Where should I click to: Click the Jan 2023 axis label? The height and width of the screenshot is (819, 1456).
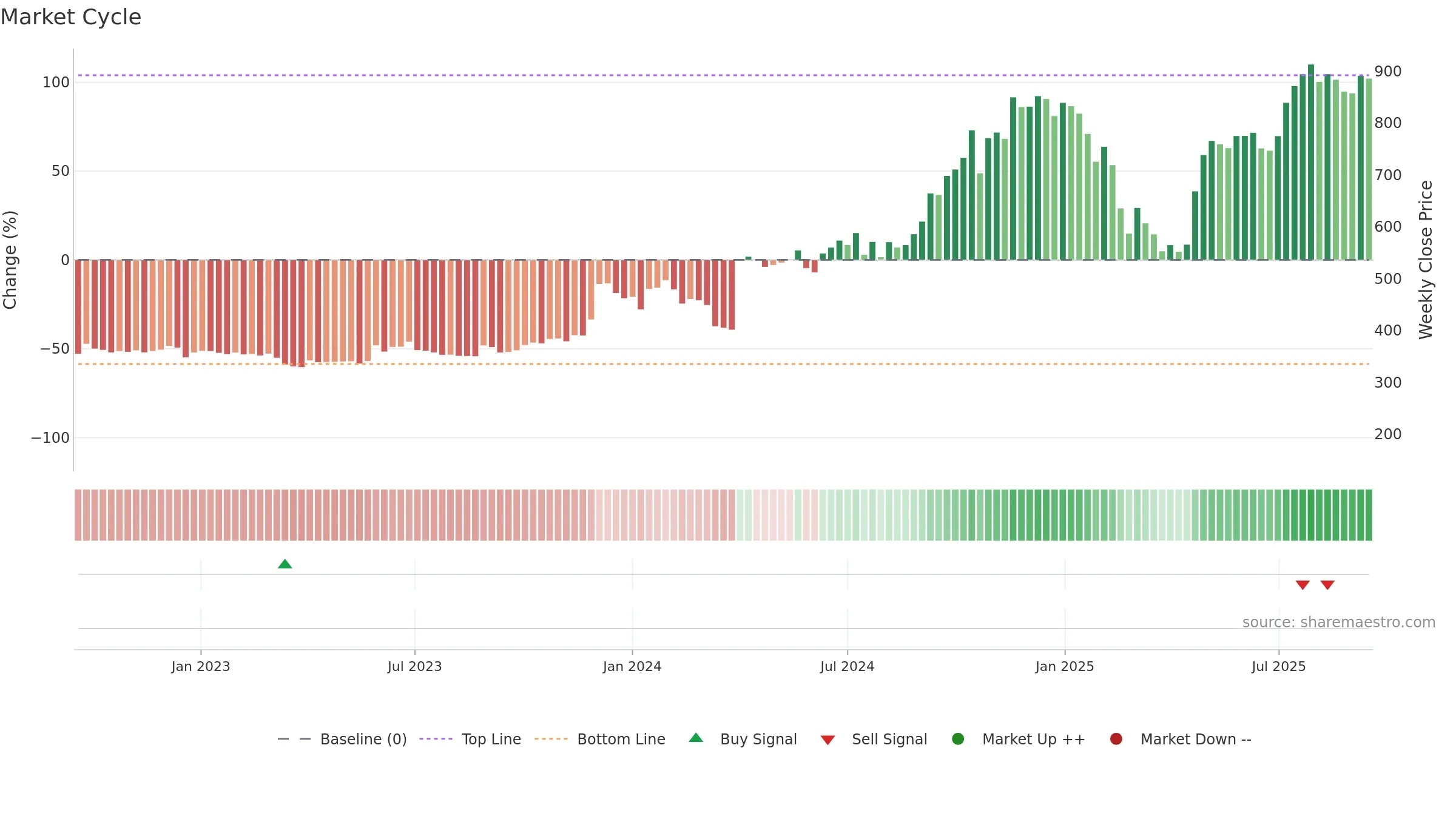201,667
